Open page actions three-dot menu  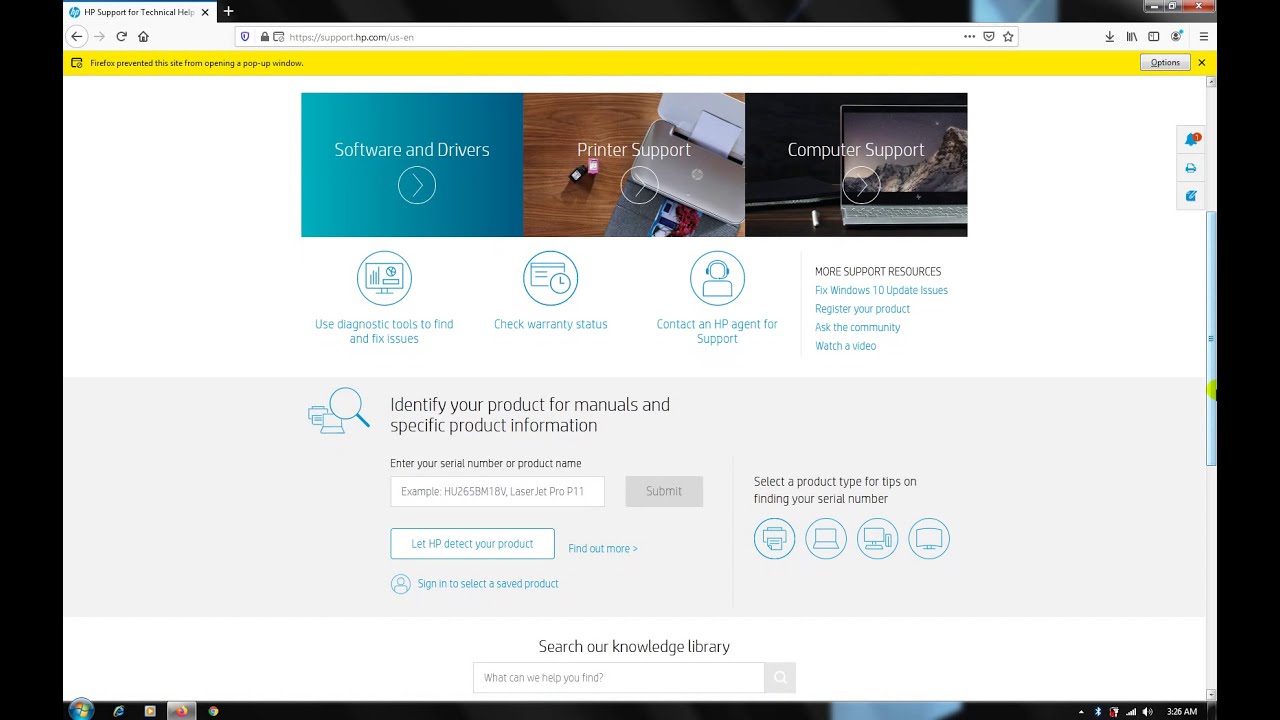(969, 37)
